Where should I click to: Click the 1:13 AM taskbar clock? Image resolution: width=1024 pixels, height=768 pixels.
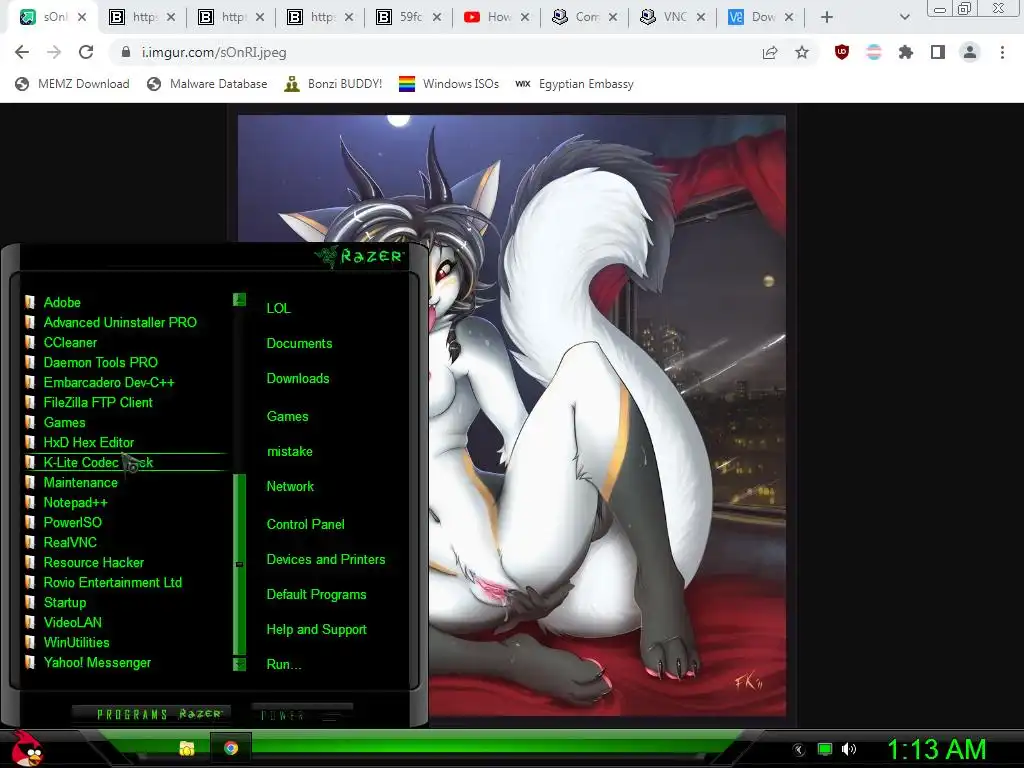937,750
